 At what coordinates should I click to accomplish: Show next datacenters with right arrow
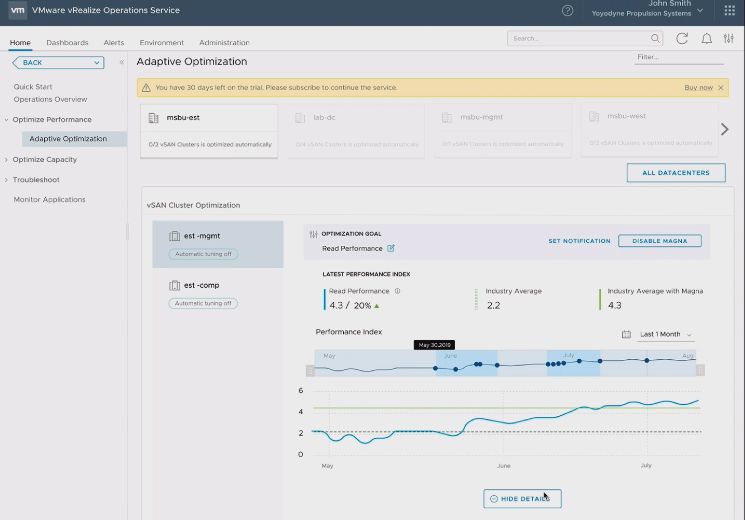click(725, 129)
